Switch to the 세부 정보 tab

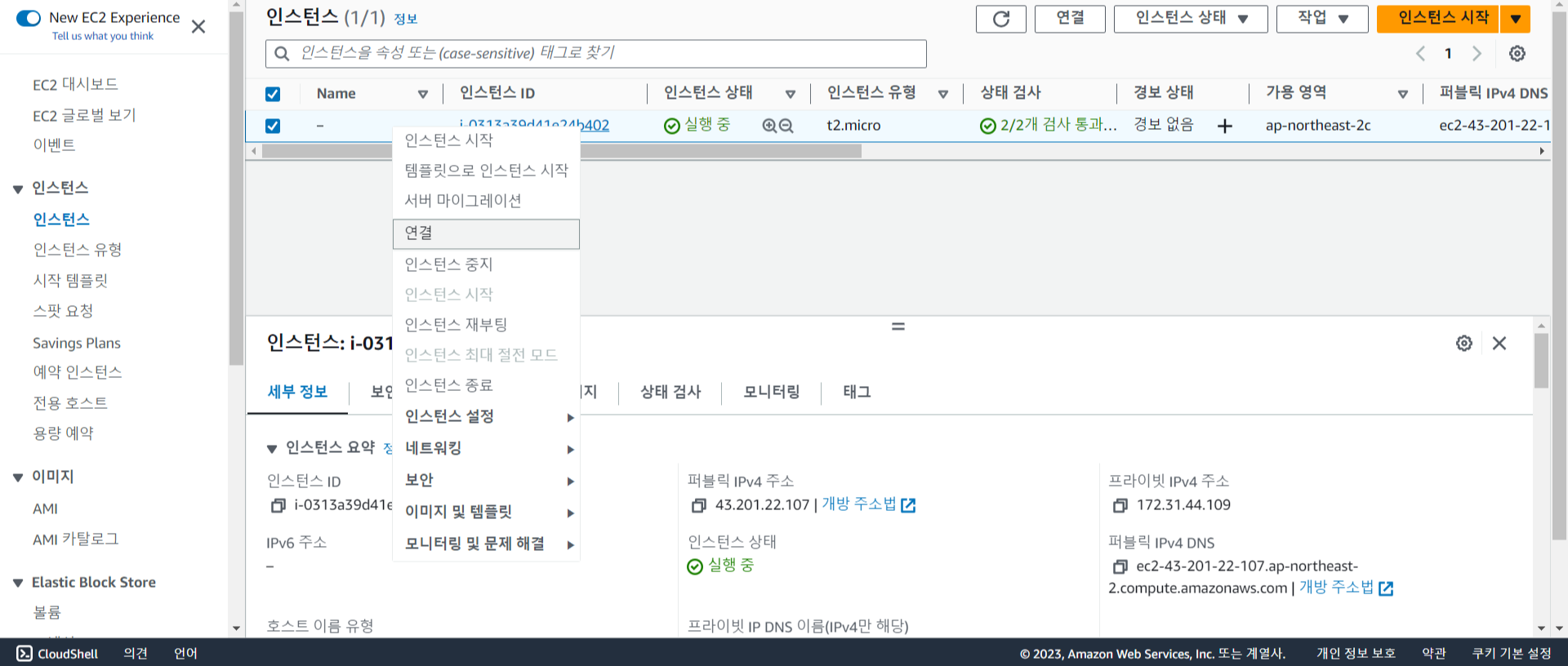click(x=297, y=393)
